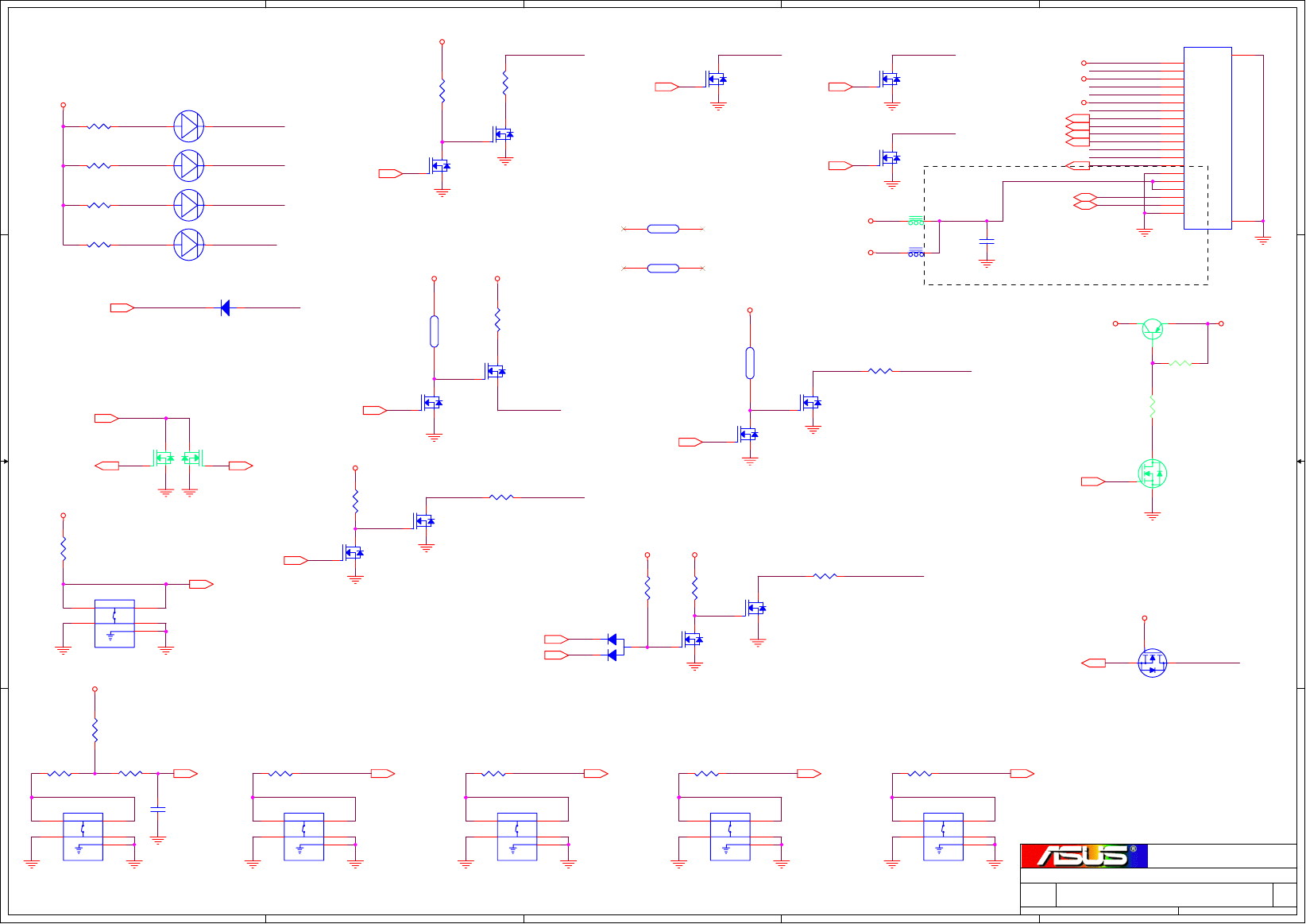Viewport: 1306px width, 924px height.
Task: Select the red port tag feeding the lone diode
Action: pyautogui.click(x=122, y=307)
